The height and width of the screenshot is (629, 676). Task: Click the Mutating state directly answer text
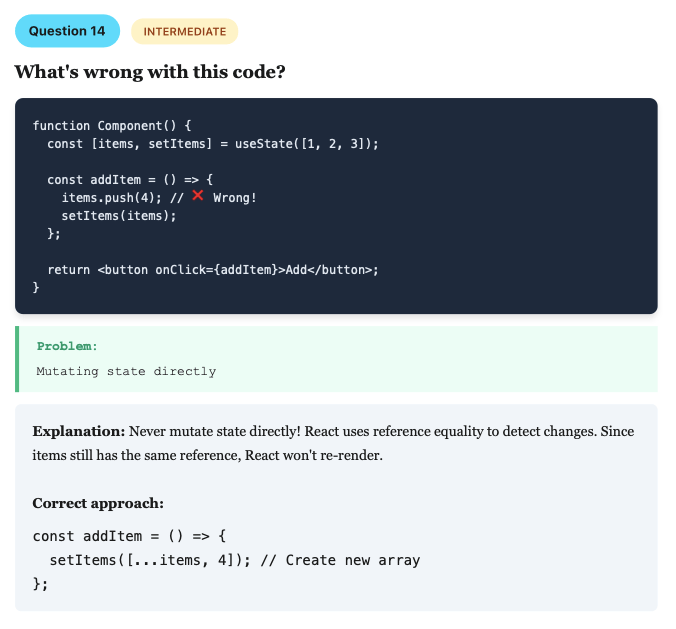[x=126, y=371]
